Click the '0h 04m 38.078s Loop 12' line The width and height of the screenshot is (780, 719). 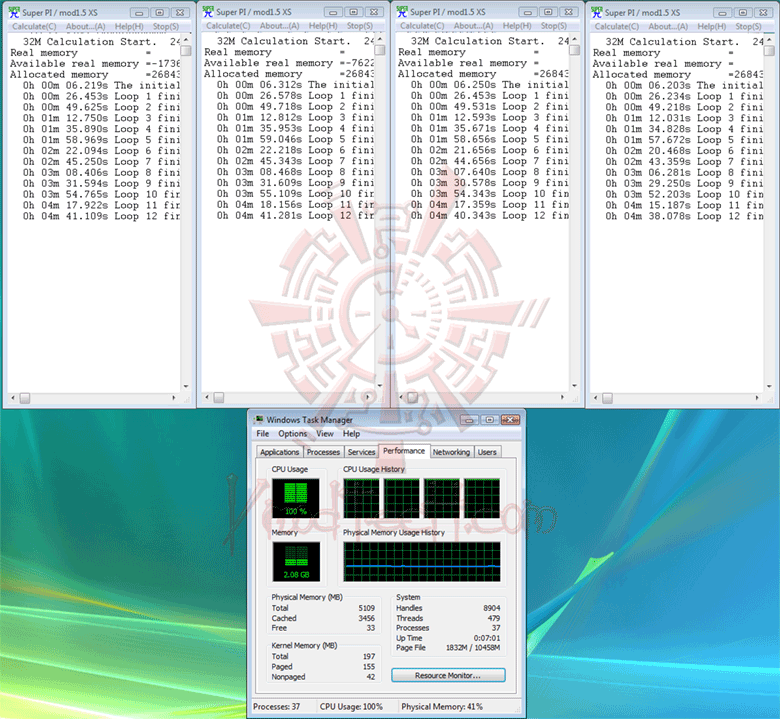[x=684, y=216]
